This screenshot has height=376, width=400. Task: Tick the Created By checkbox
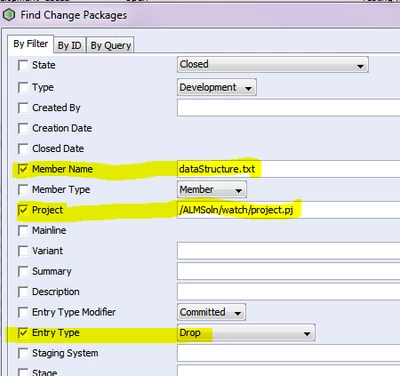coord(23,108)
